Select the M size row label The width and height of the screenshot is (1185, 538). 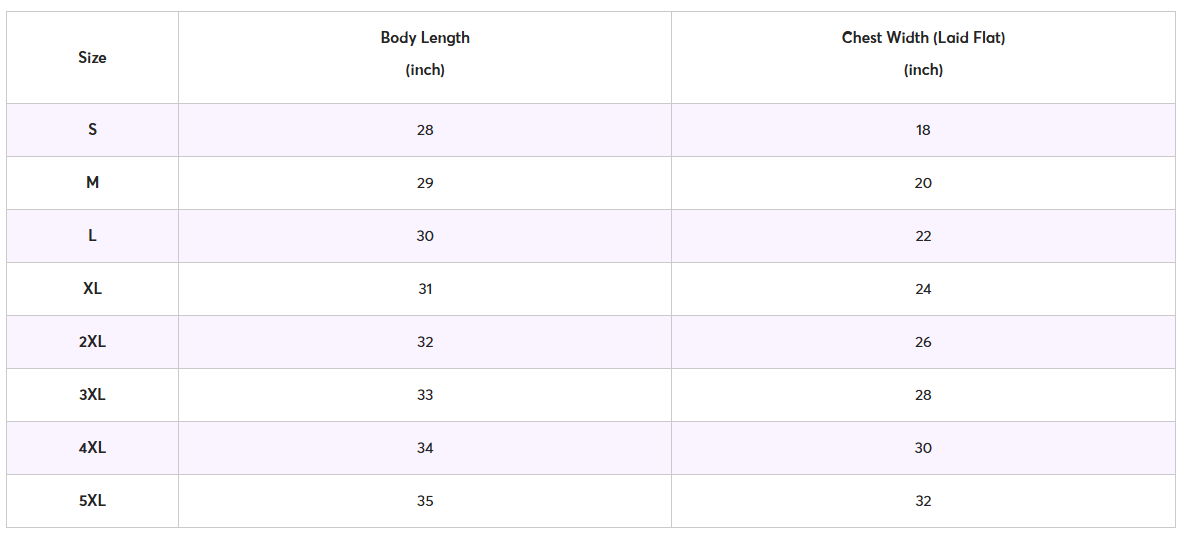(x=92, y=183)
